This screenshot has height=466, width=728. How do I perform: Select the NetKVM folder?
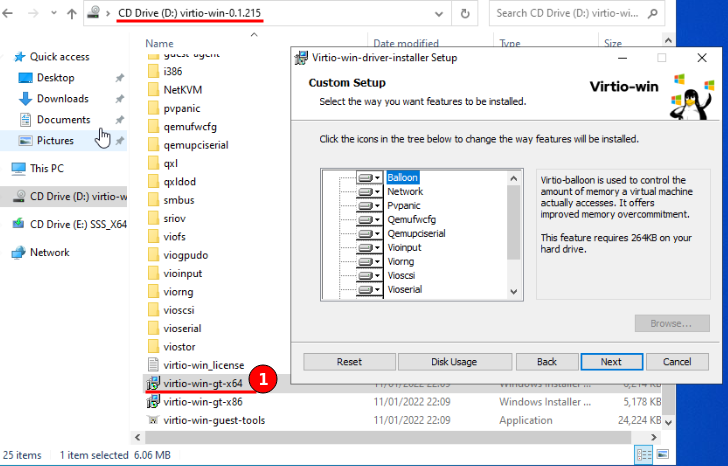(x=182, y=90)
